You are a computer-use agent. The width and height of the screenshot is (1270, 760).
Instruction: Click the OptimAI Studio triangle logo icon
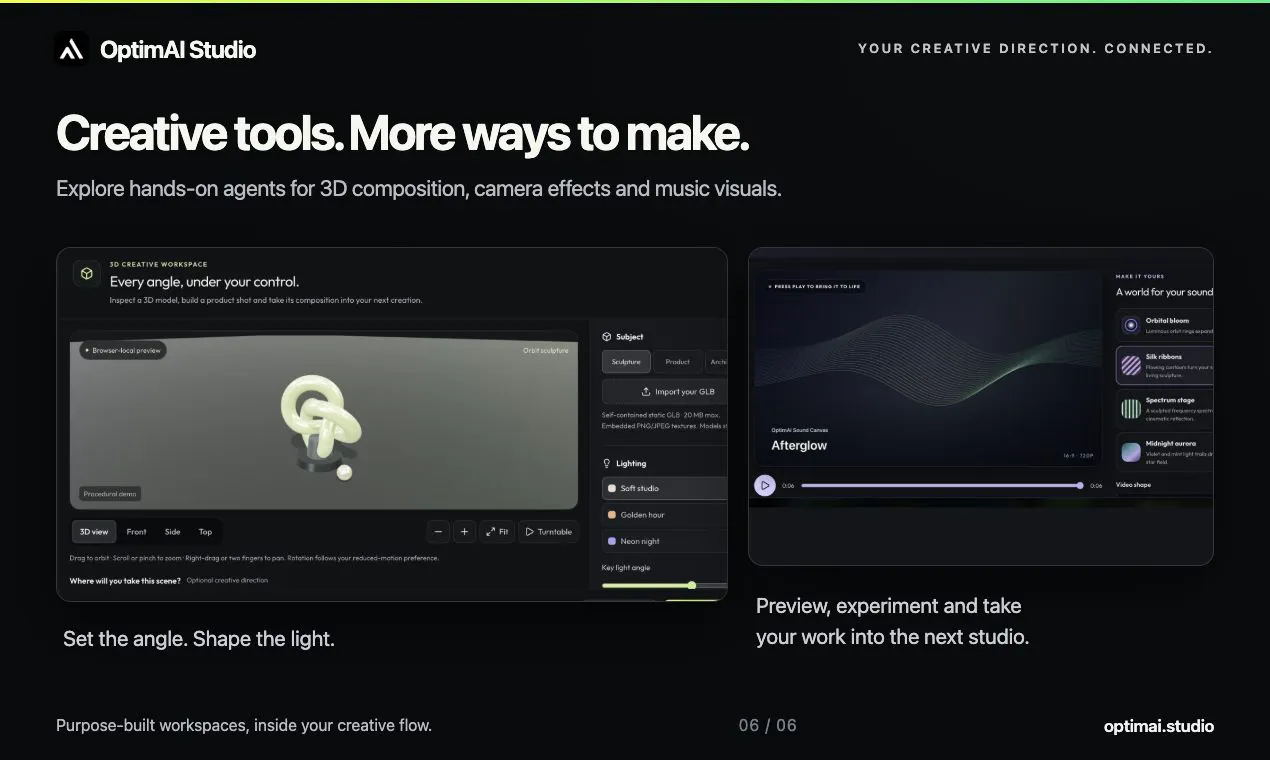click(x=71, y=49)
